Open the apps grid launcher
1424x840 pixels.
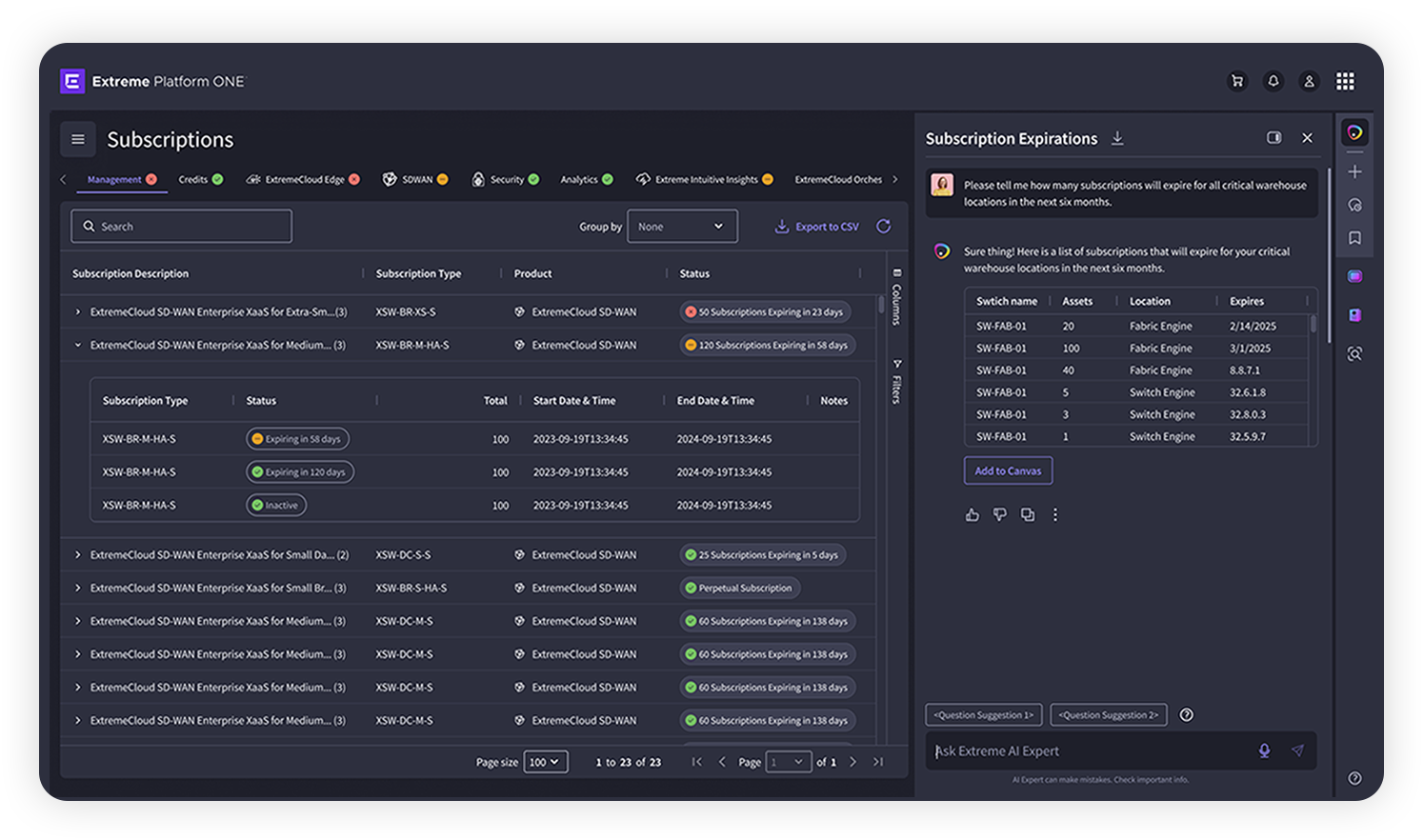(x=1345, y=82)
